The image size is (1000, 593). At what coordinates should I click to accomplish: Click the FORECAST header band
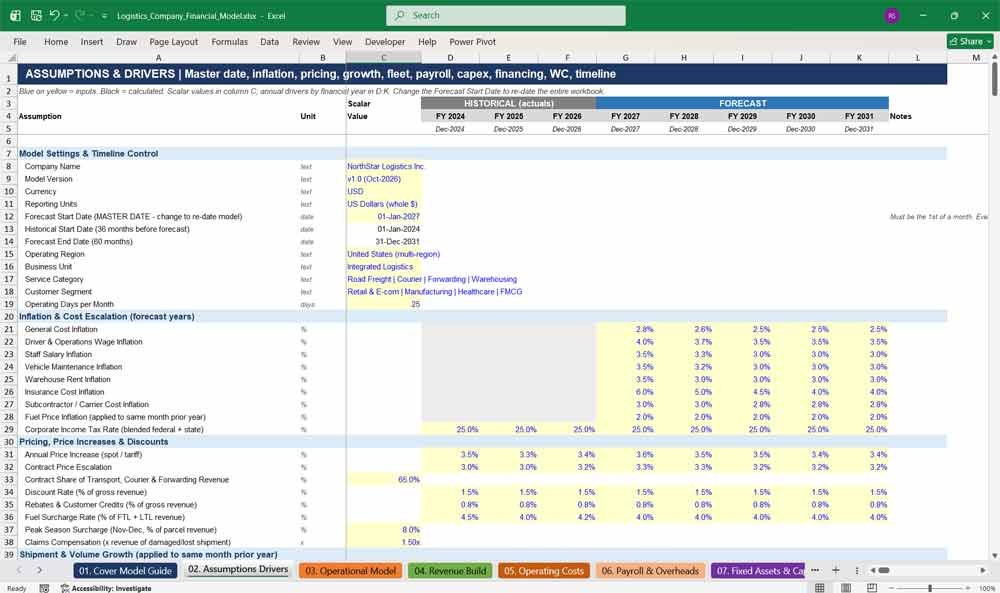(742, 103)
